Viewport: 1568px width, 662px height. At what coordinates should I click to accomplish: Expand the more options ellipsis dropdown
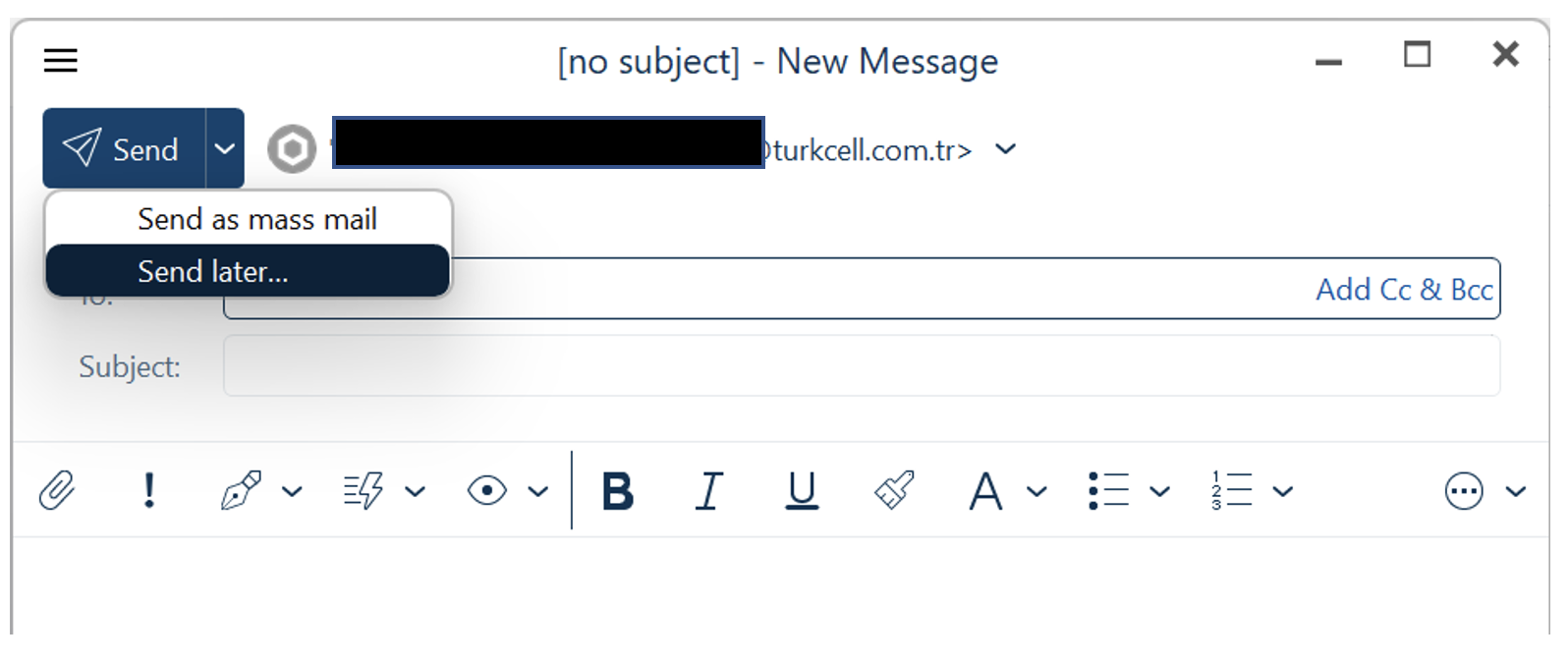(1516, 491)
